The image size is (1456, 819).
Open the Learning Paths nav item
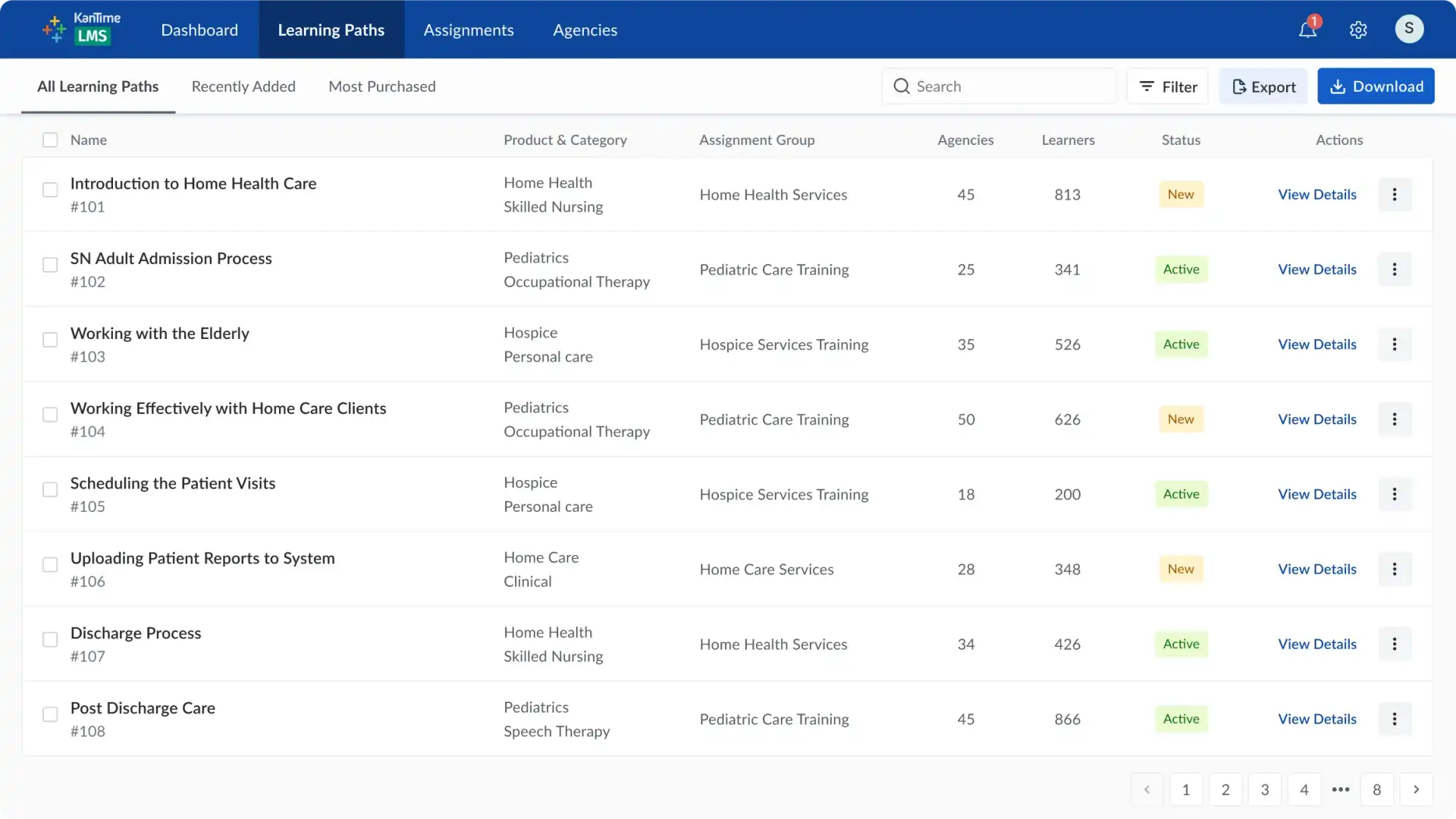coord(331,30)
